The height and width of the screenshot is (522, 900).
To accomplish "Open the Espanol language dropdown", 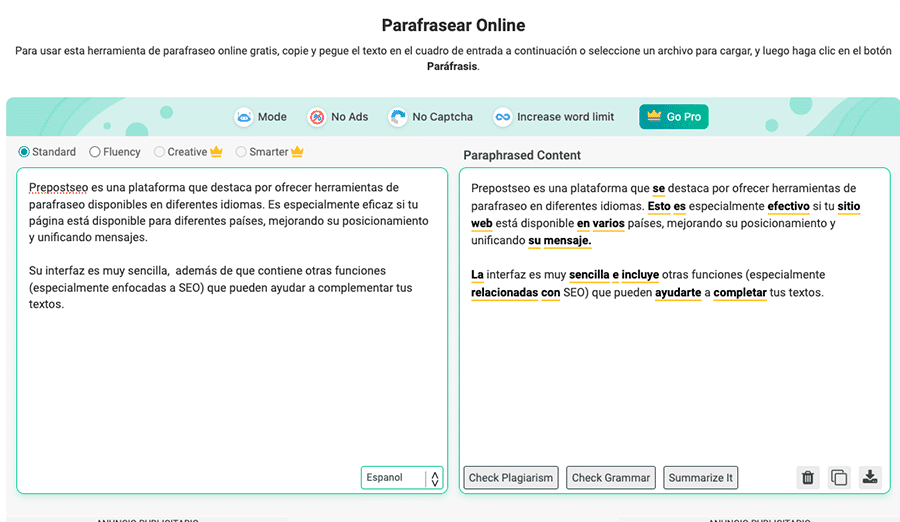I will pos(402,478).
